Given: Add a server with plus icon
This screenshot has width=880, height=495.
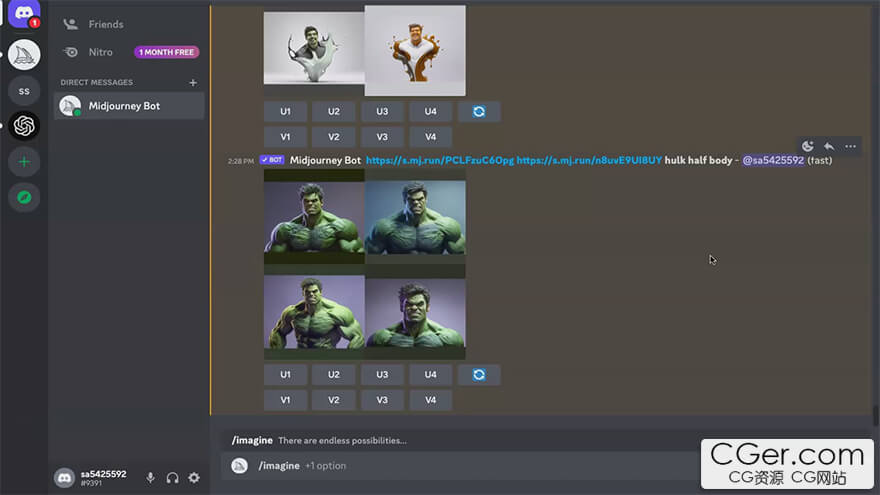Looking at the screenshot, I should pos(24,162).
